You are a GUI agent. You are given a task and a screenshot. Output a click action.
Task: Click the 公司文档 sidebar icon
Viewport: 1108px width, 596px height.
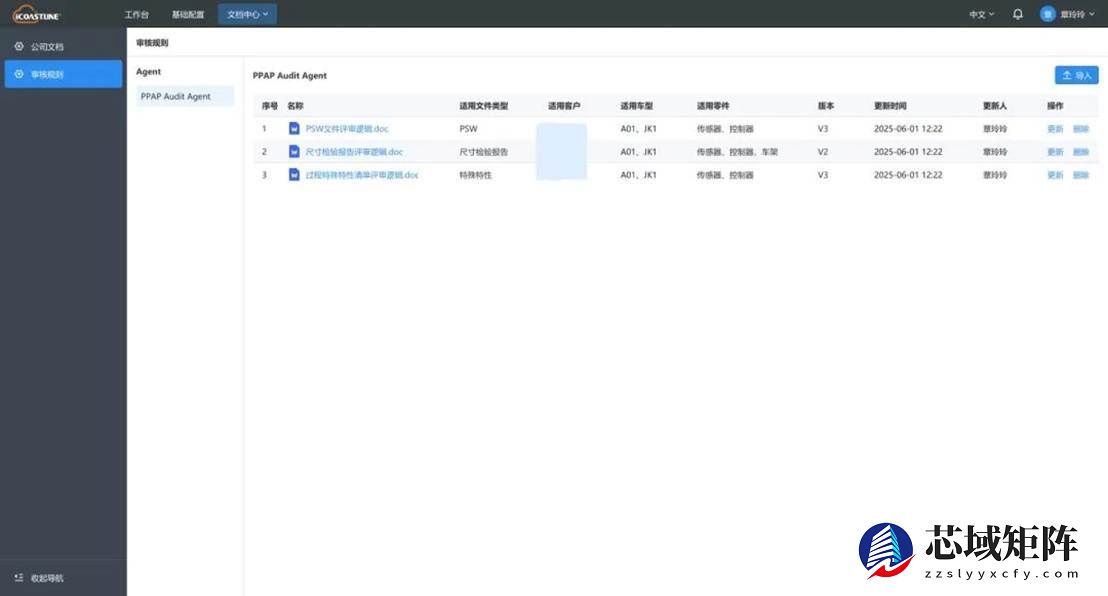[17, 46]
